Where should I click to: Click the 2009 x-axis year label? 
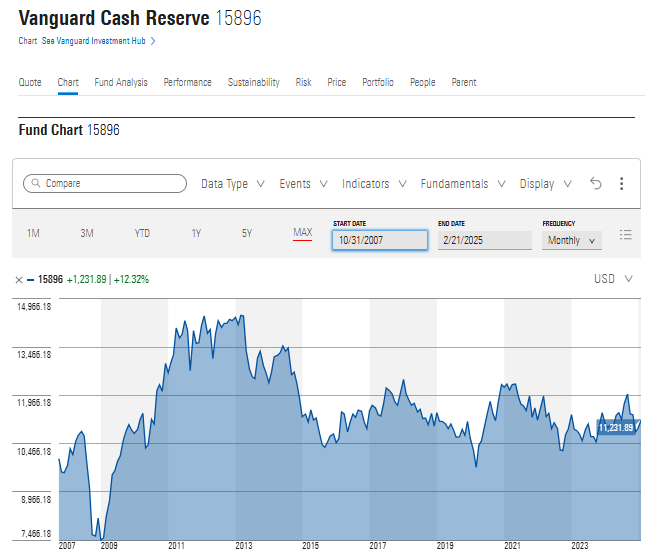coord(109,546)
